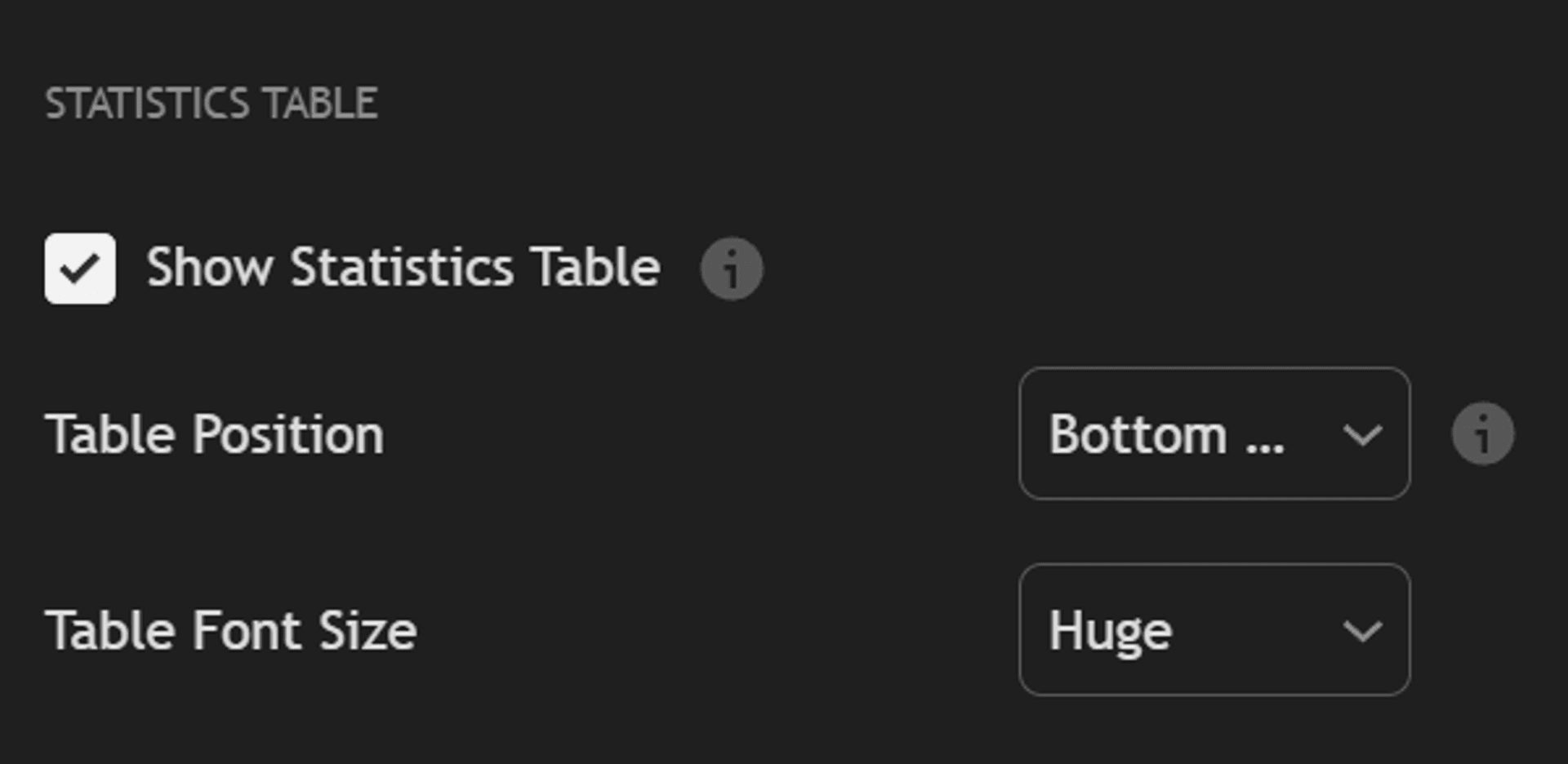The image size is (1568, 764).
Task: Click the info icon next to Table Position dropdown
Action: coord(1482,433)
